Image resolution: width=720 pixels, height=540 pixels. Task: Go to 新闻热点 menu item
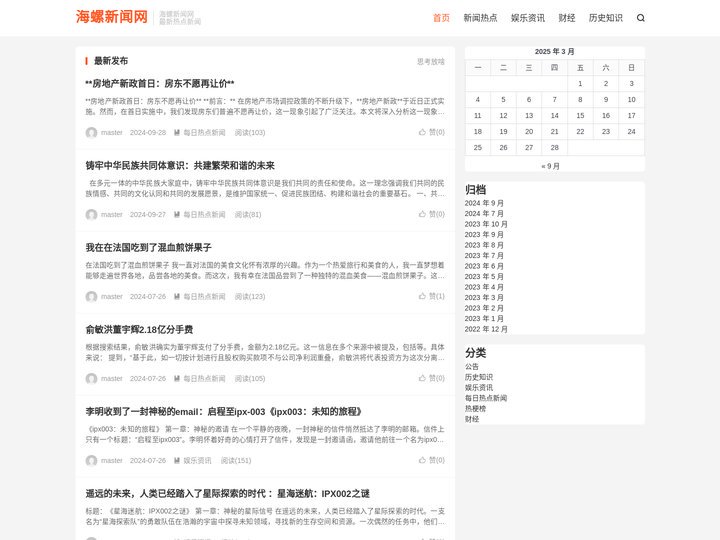point(480,18)
